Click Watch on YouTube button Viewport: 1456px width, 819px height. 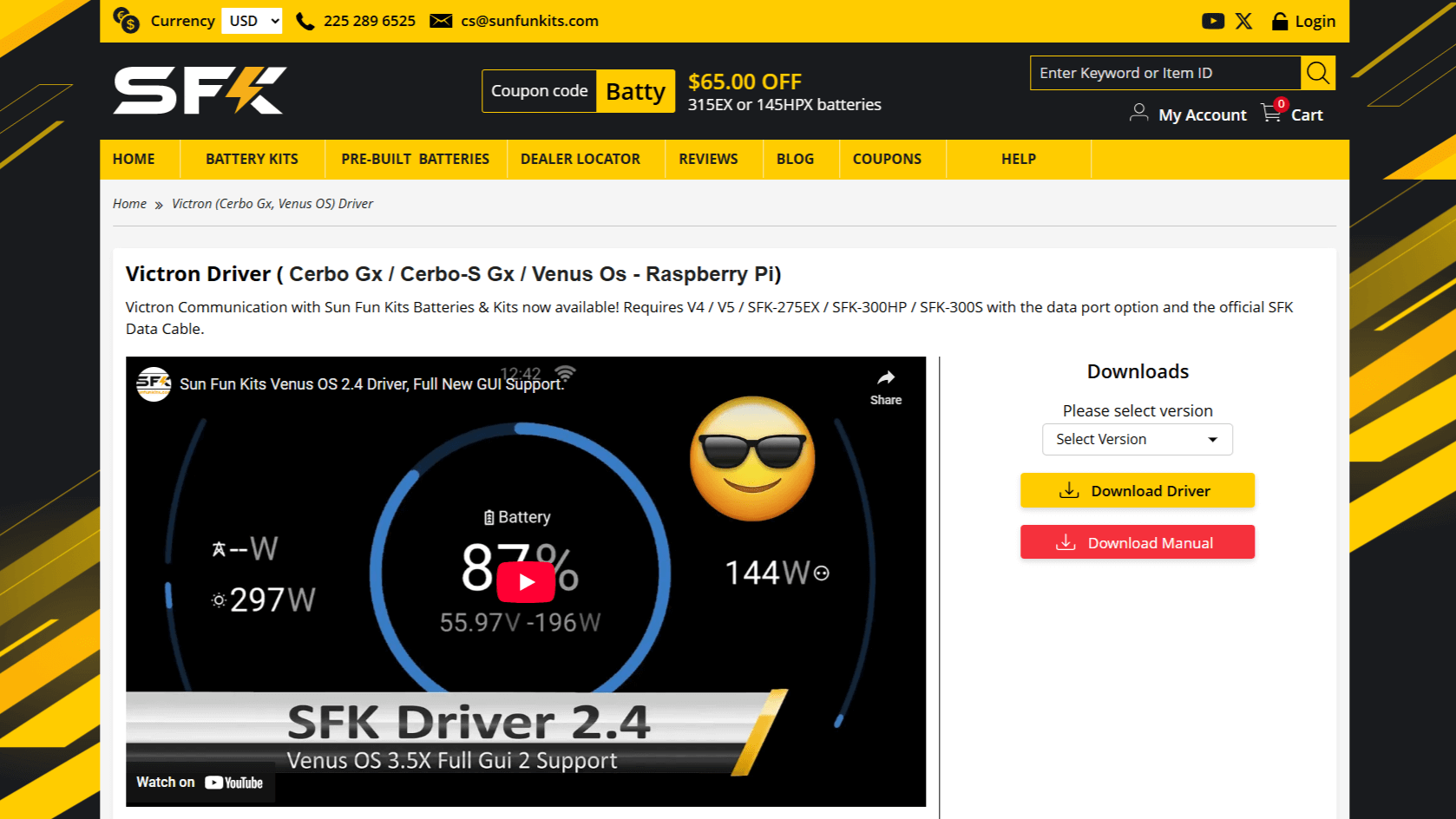[200, 783]
